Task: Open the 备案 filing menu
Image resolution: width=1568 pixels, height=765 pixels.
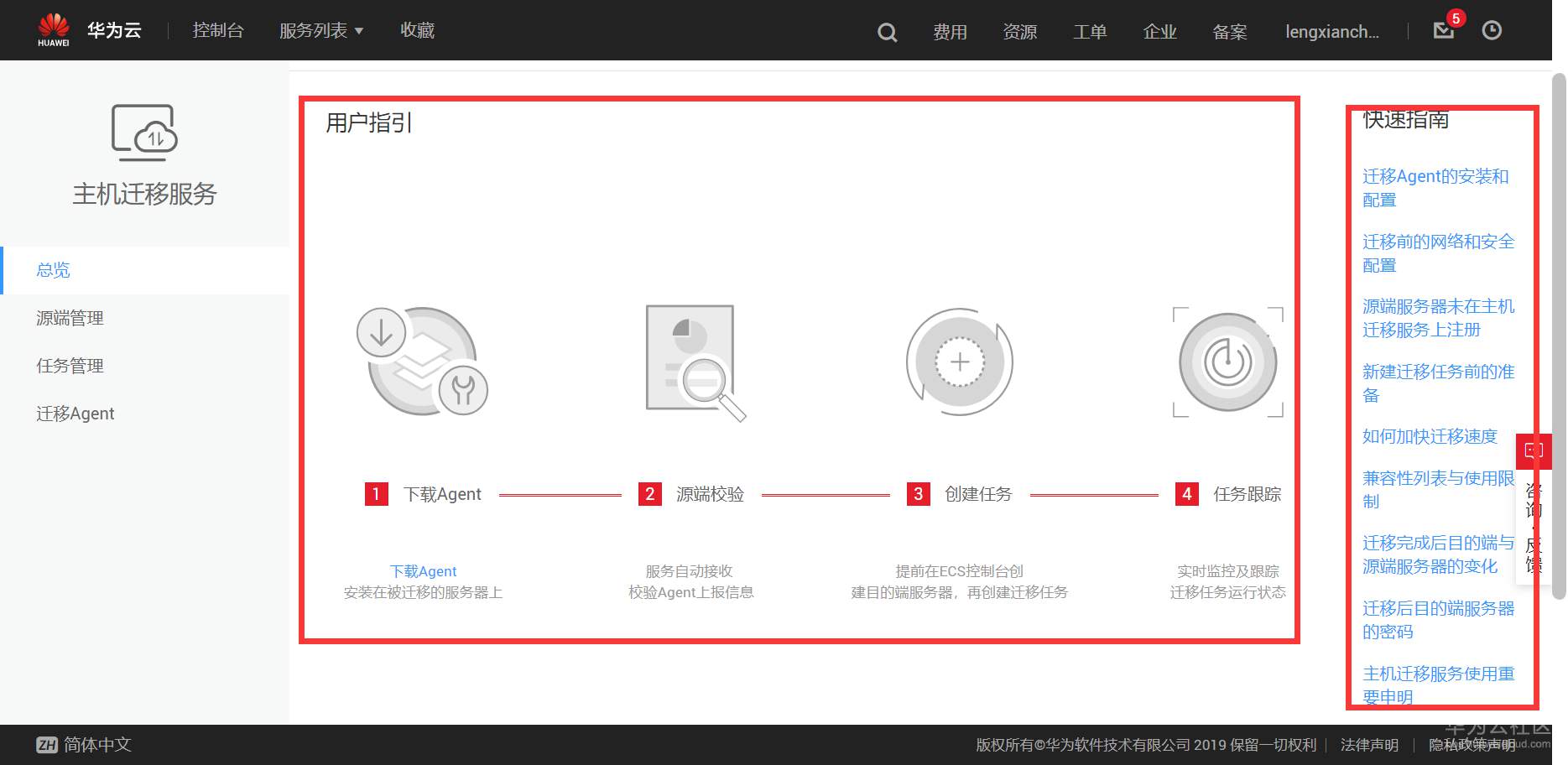Action: coord(1230,32)
